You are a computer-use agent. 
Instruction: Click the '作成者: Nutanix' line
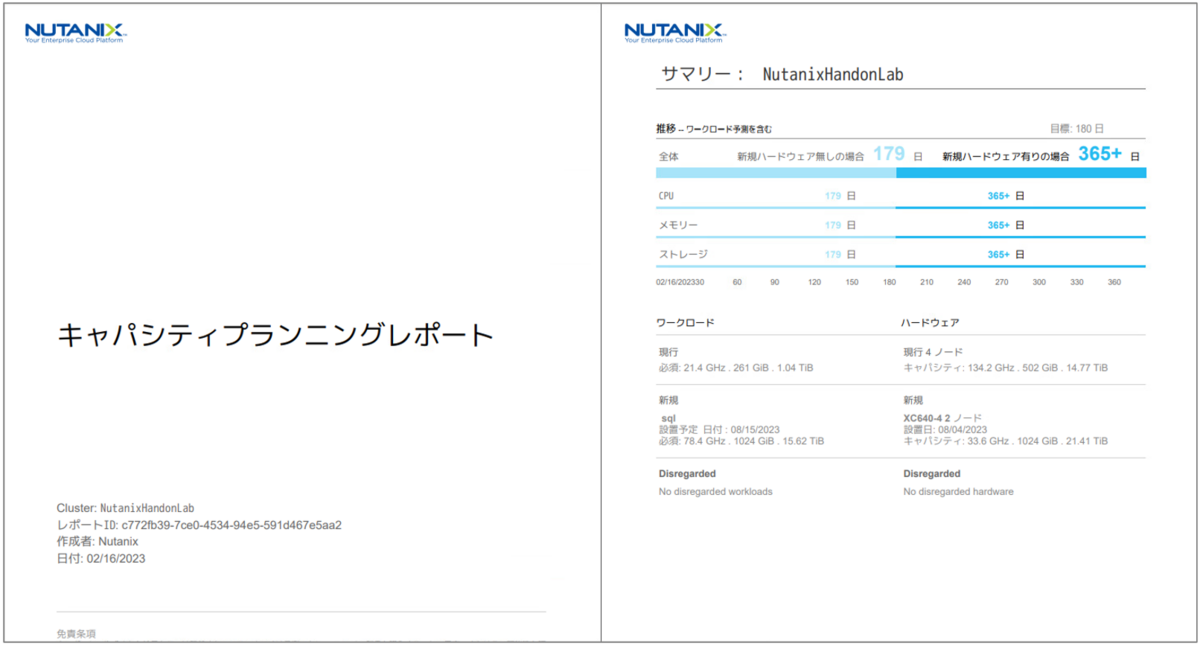click(98, 542)
